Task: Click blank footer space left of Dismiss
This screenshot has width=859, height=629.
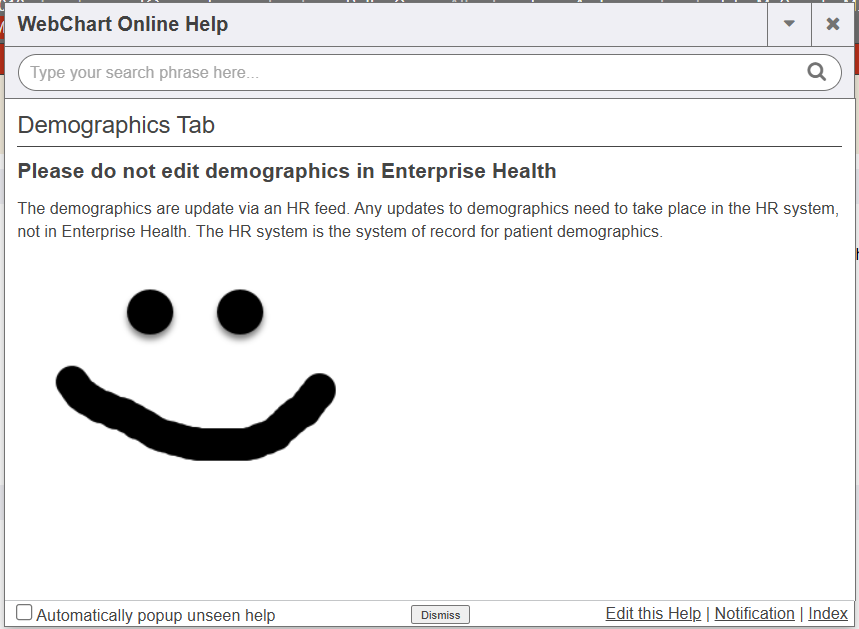Action: coord(340,614)
